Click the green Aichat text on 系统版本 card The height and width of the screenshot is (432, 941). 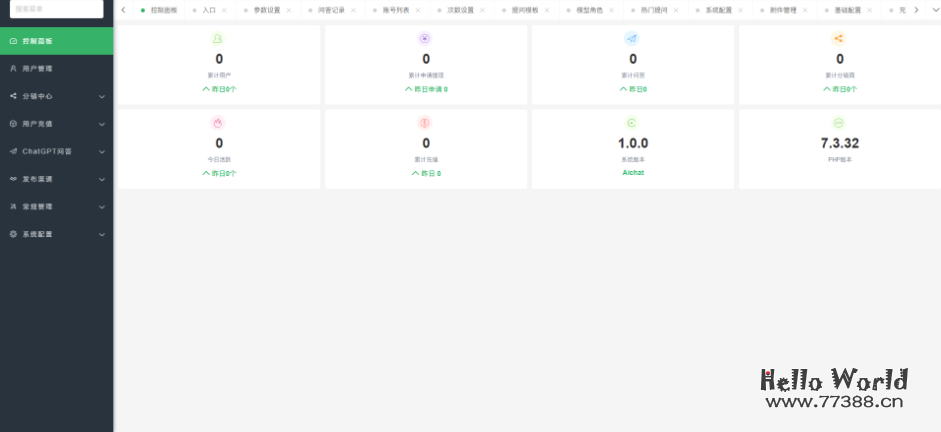pyautogui.click(x=633, y=173)
